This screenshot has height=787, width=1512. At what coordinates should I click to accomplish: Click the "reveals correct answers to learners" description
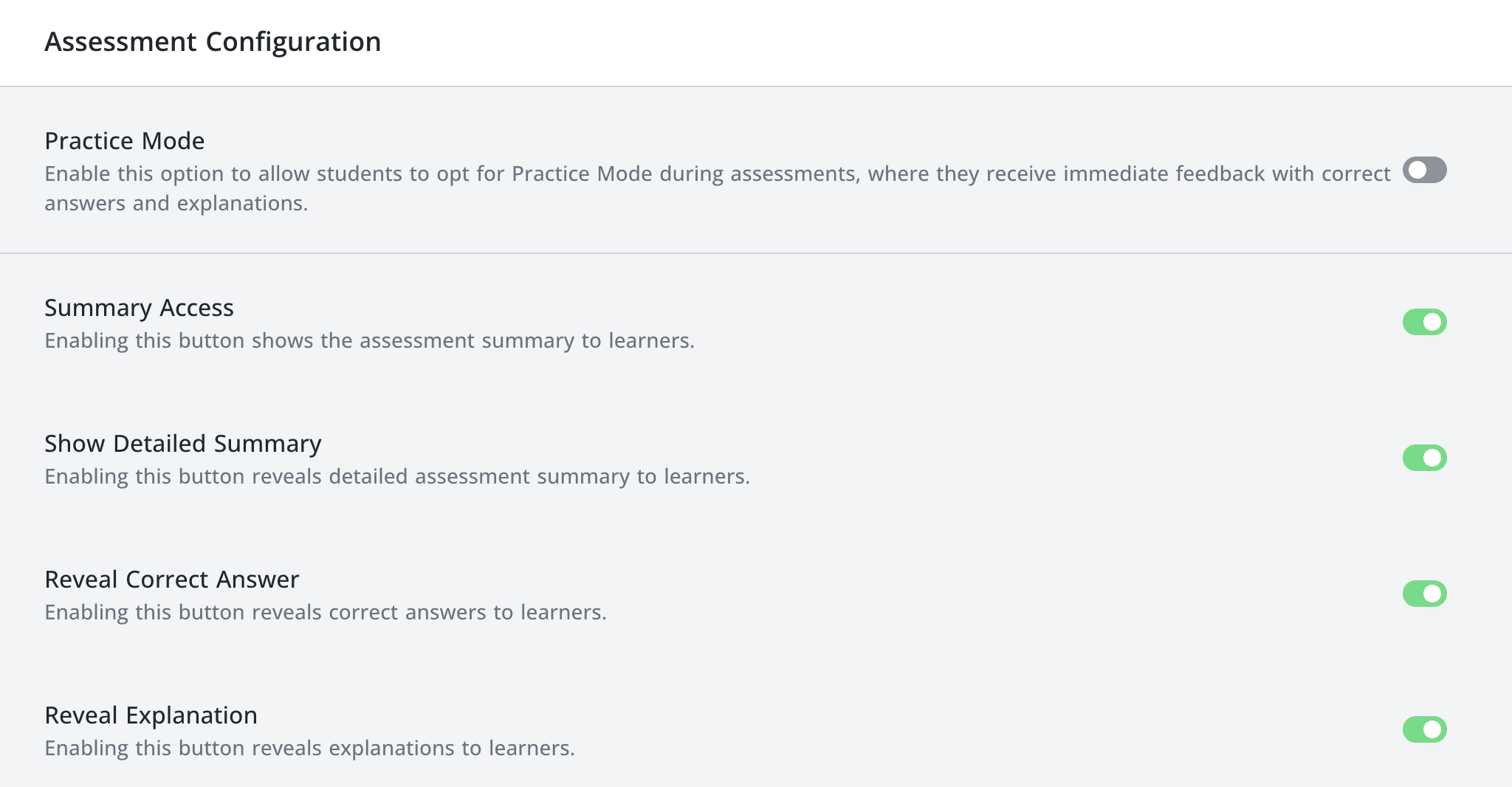coord(325,613)
